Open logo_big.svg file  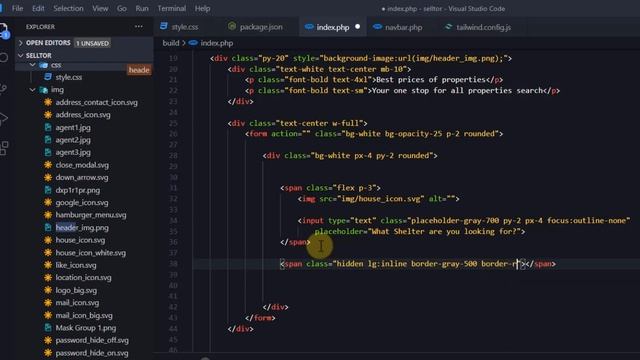pos(76,290)
